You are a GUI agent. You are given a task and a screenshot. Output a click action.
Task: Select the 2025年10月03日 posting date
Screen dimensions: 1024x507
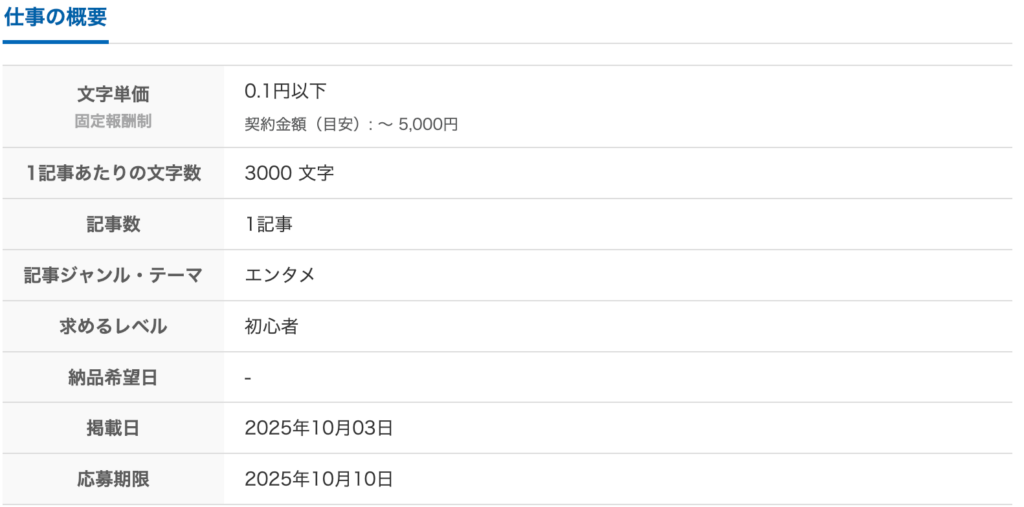coord(319,428)
